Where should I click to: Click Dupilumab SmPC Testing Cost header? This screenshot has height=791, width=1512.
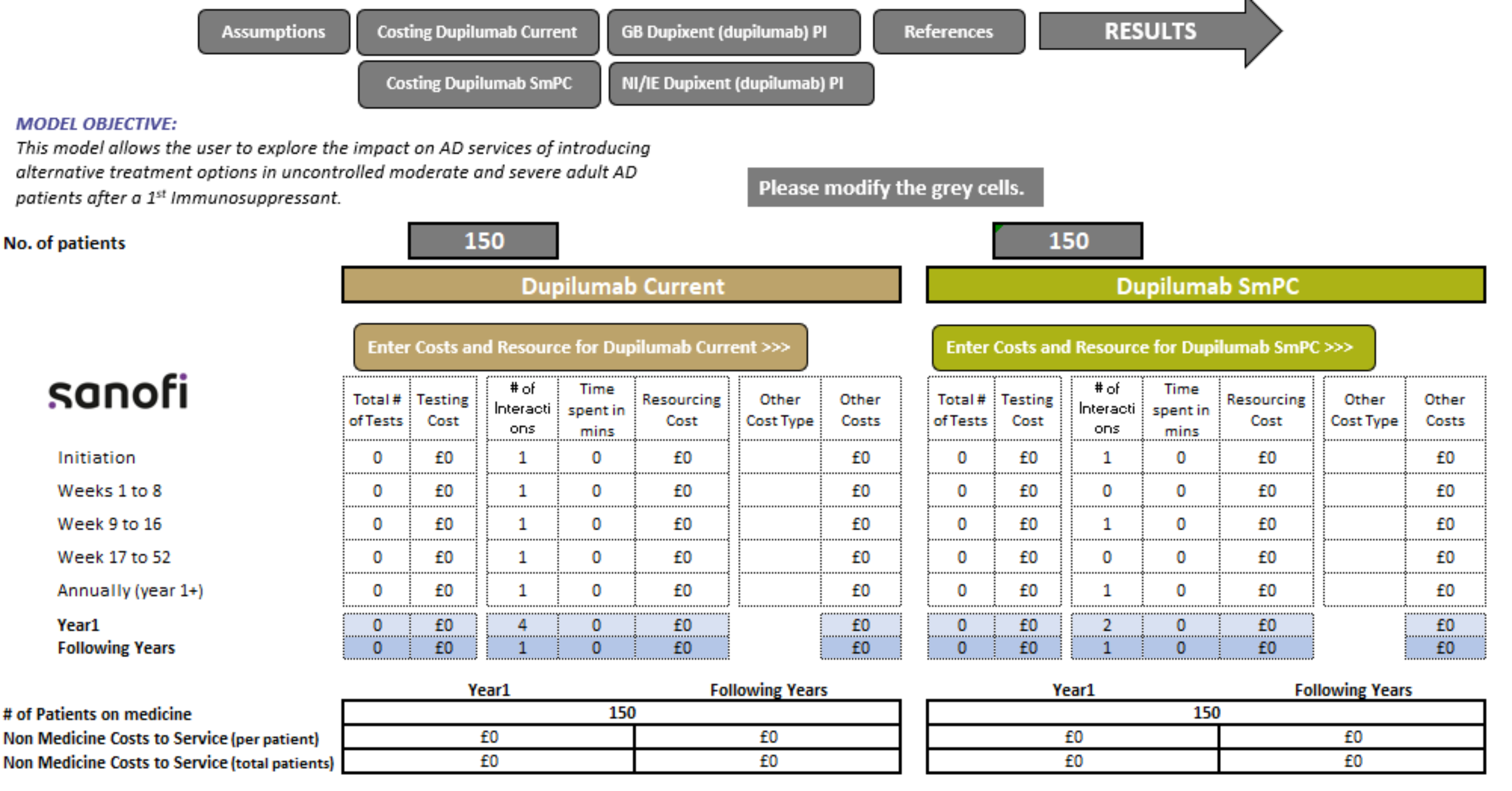pyautogui.click(x=1027, y=409)
